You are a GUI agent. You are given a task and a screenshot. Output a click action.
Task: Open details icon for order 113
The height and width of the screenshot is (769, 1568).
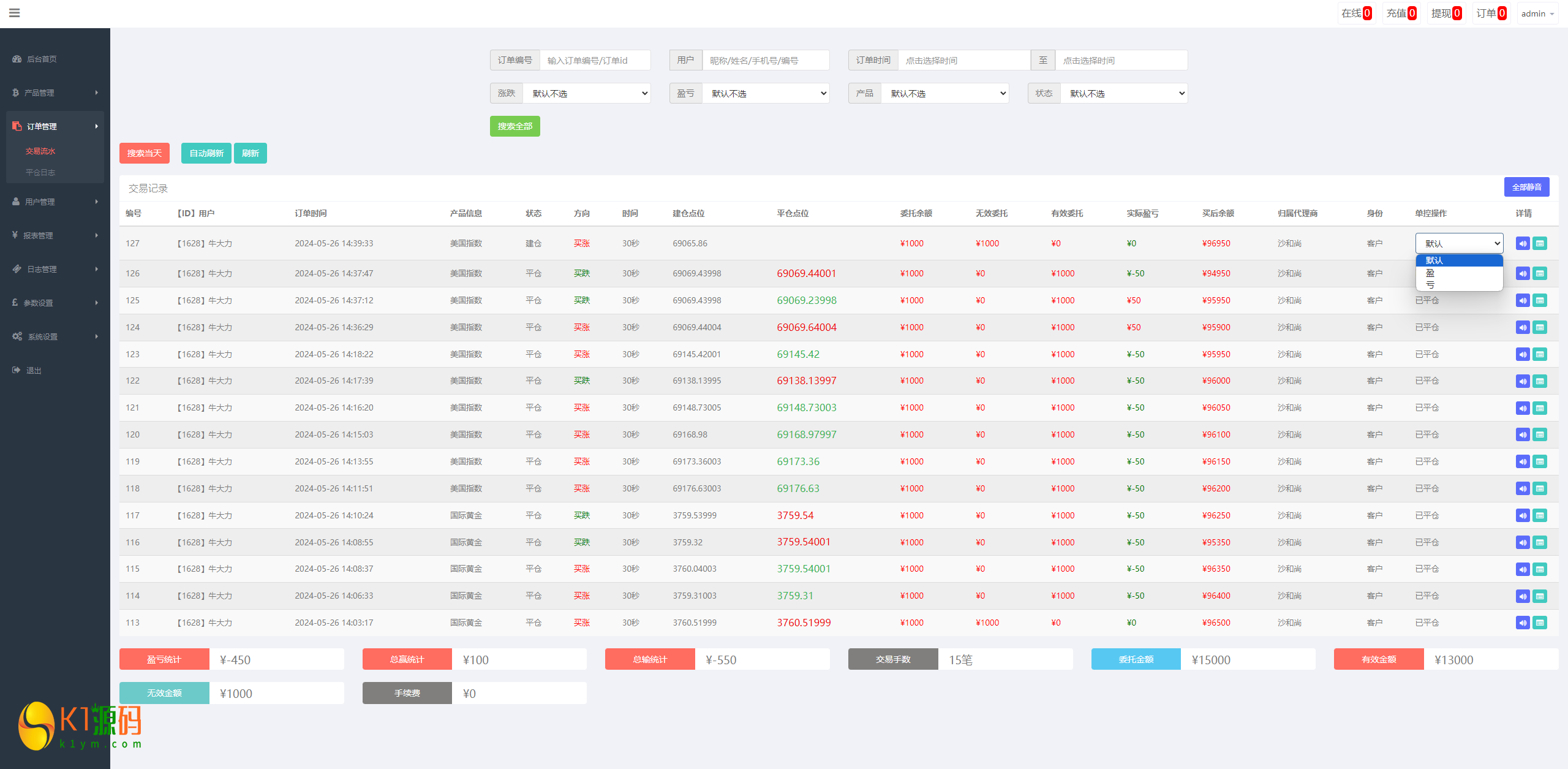pos(1540,623)
